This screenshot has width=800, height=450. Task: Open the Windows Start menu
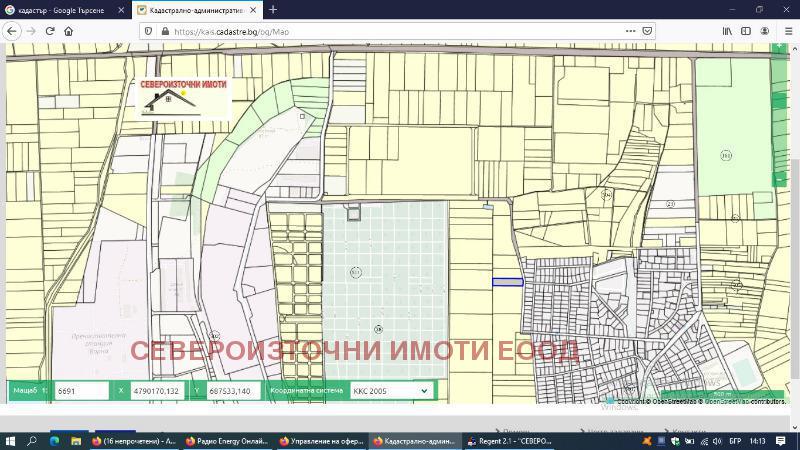tap(10, 440)
